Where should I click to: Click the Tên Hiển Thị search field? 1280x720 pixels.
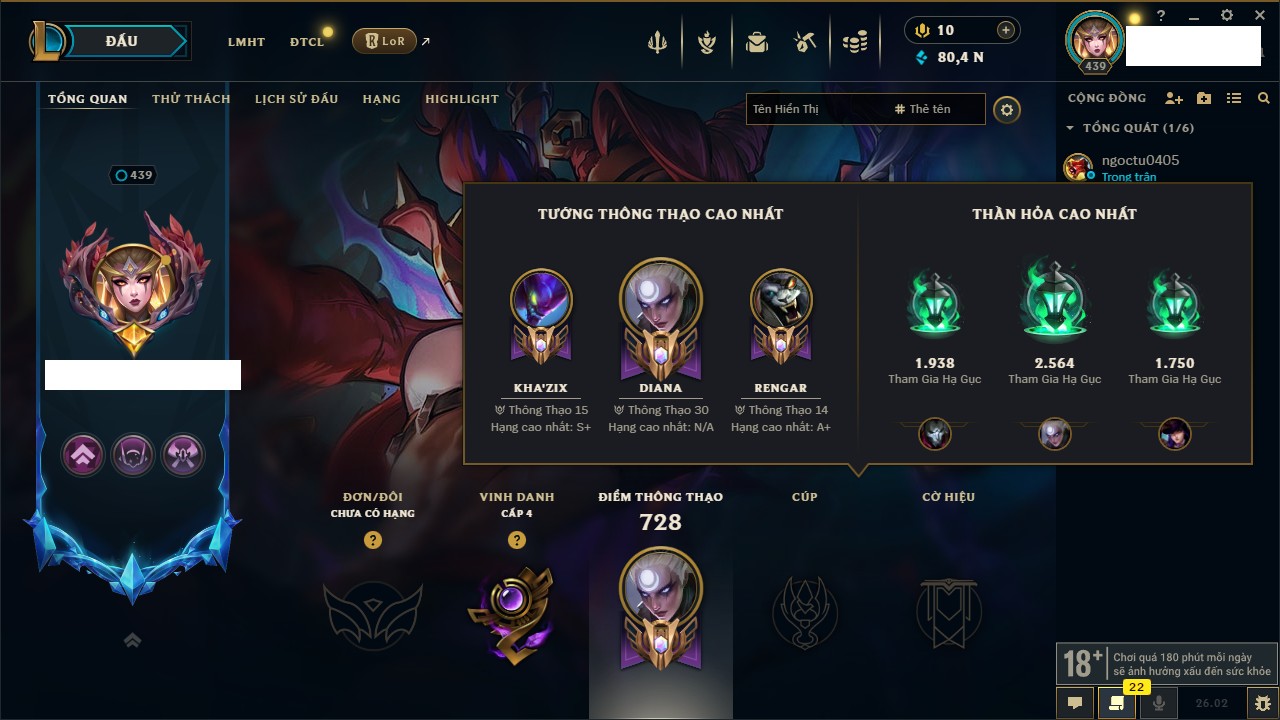(815, 109)
